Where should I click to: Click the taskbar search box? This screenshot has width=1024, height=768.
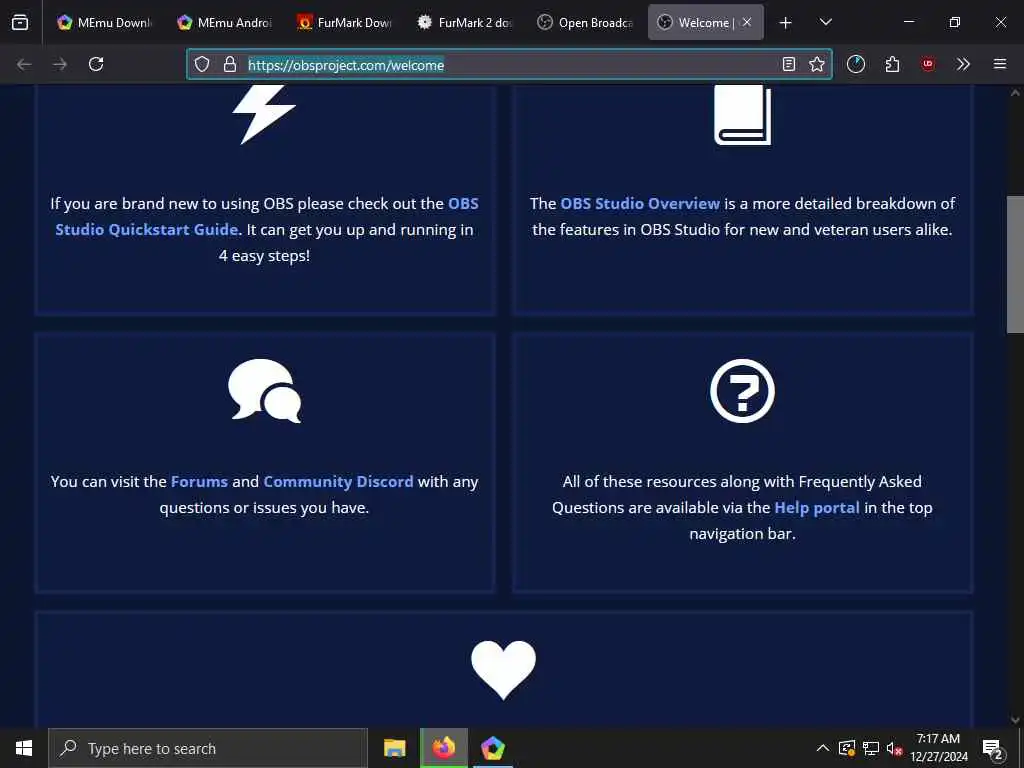point(208,748)
